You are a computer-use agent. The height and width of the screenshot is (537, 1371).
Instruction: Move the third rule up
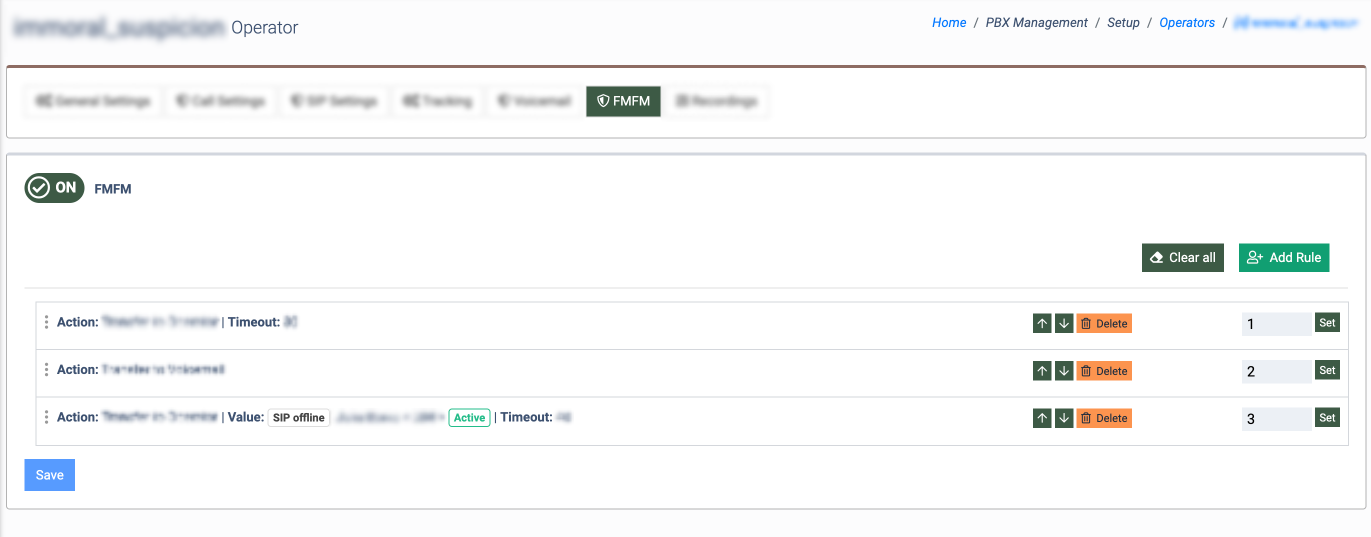(x=1042, y=418)
